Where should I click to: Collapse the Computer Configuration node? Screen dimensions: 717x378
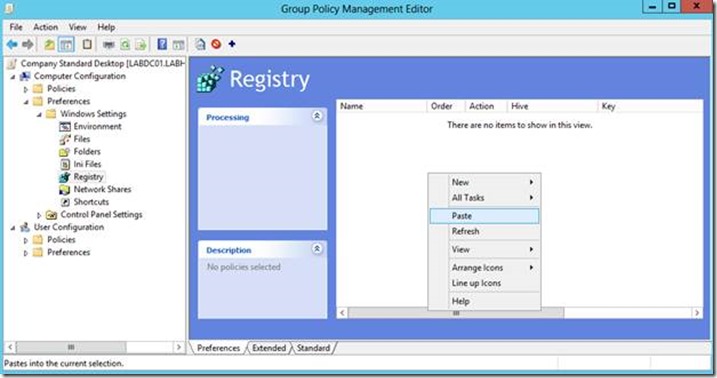coord(13,77)
